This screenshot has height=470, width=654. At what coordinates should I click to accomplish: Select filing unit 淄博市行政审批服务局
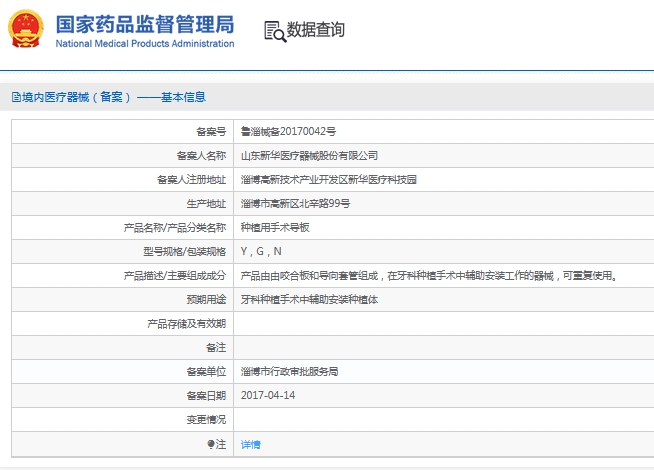pos(289,371)
